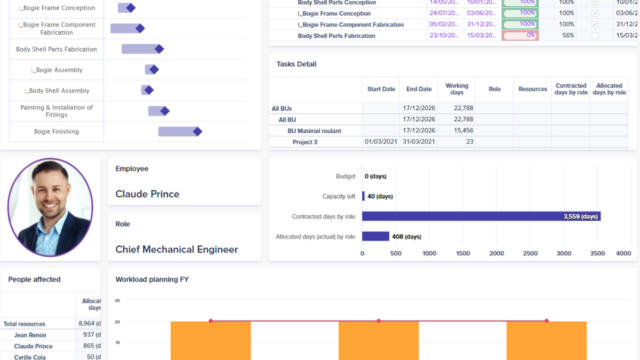Screen dimensions: 640x360
Task: Click the Tasks Detail panel title
Action: (x=296, y=64)
